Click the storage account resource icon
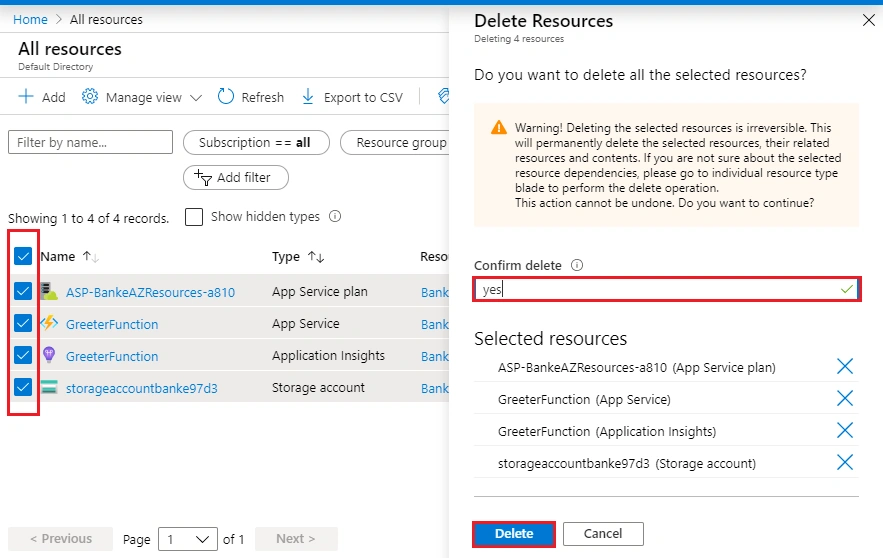883x558 pixels. click(49, 387)
